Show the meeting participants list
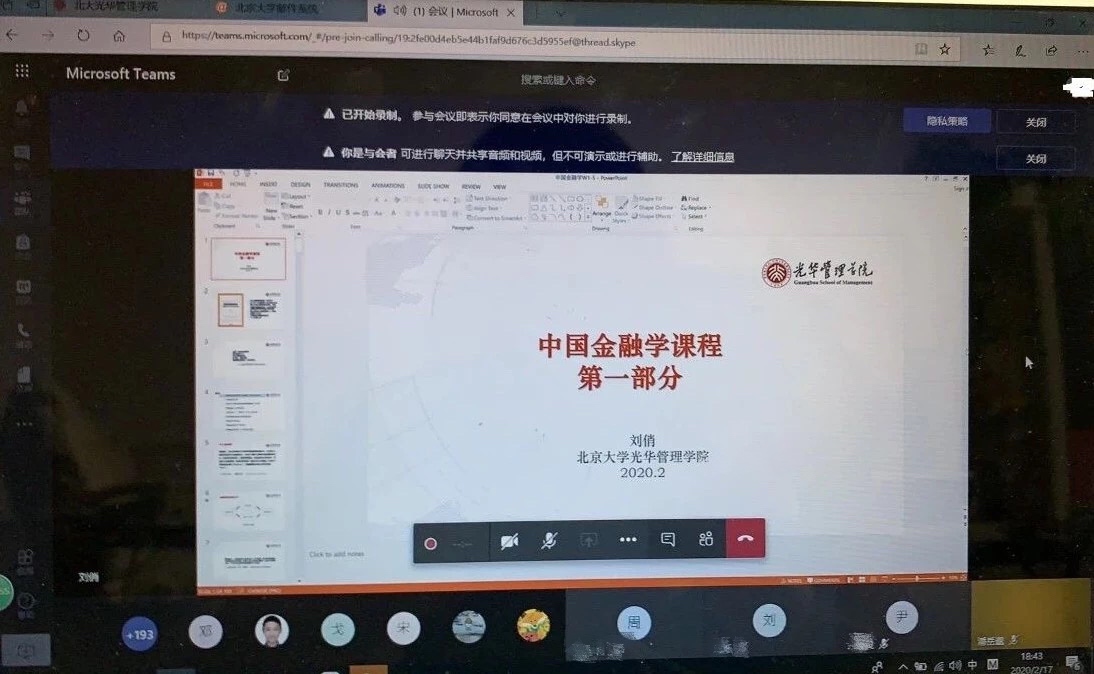The image size is (1094, 674). [x=706, y=540]
